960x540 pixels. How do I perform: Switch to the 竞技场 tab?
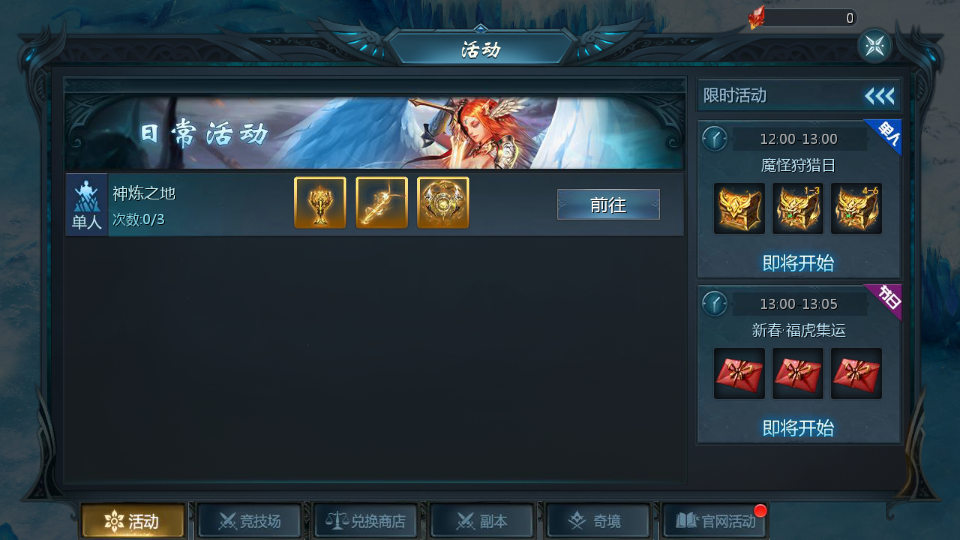click(x=250, y=521)
